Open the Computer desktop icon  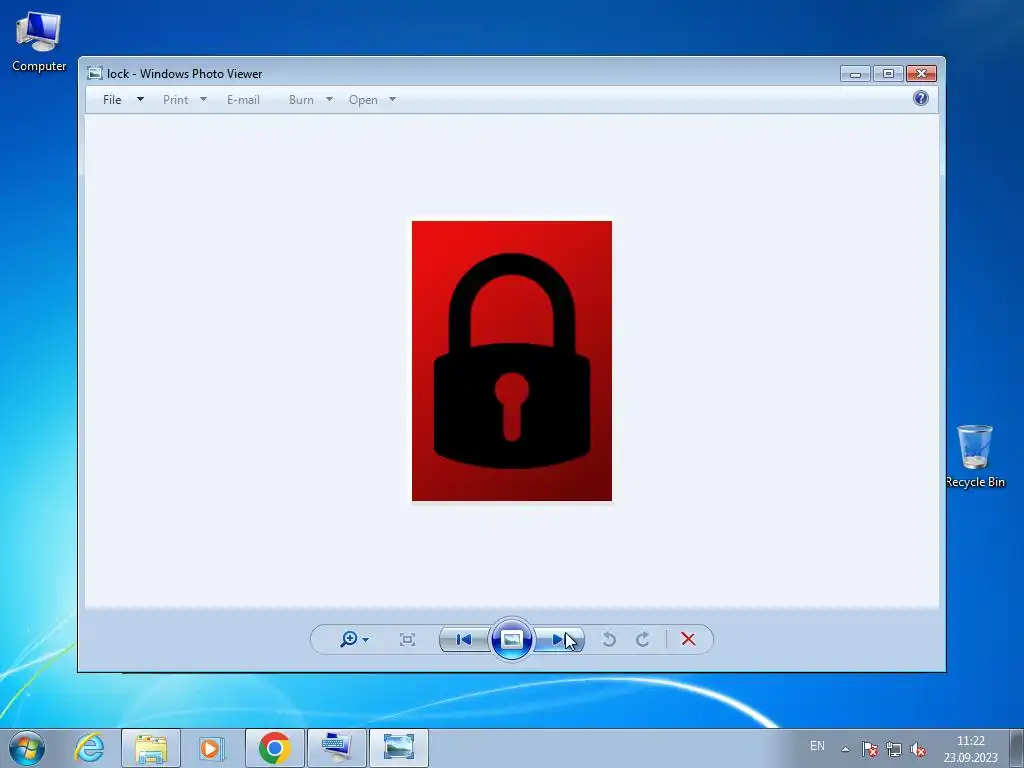pos(39,42)
